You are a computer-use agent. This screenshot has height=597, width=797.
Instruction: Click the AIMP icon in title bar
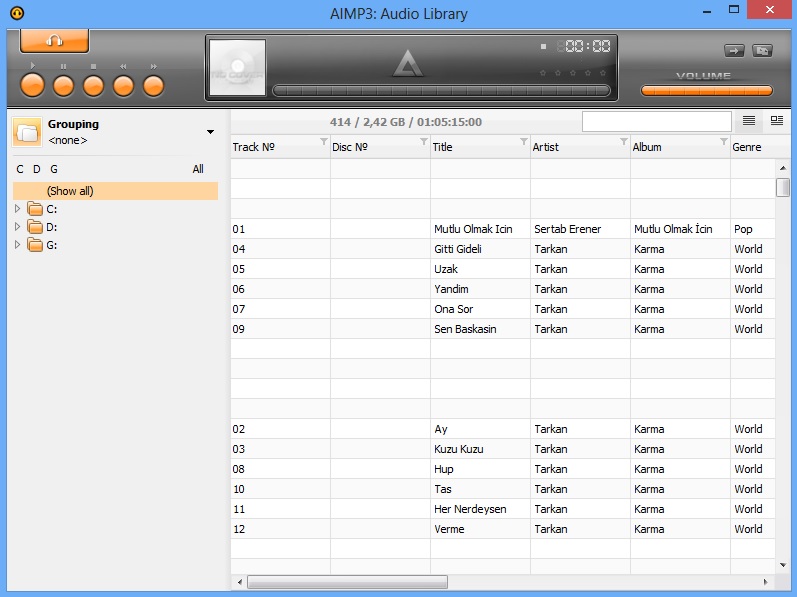(17, 13)
